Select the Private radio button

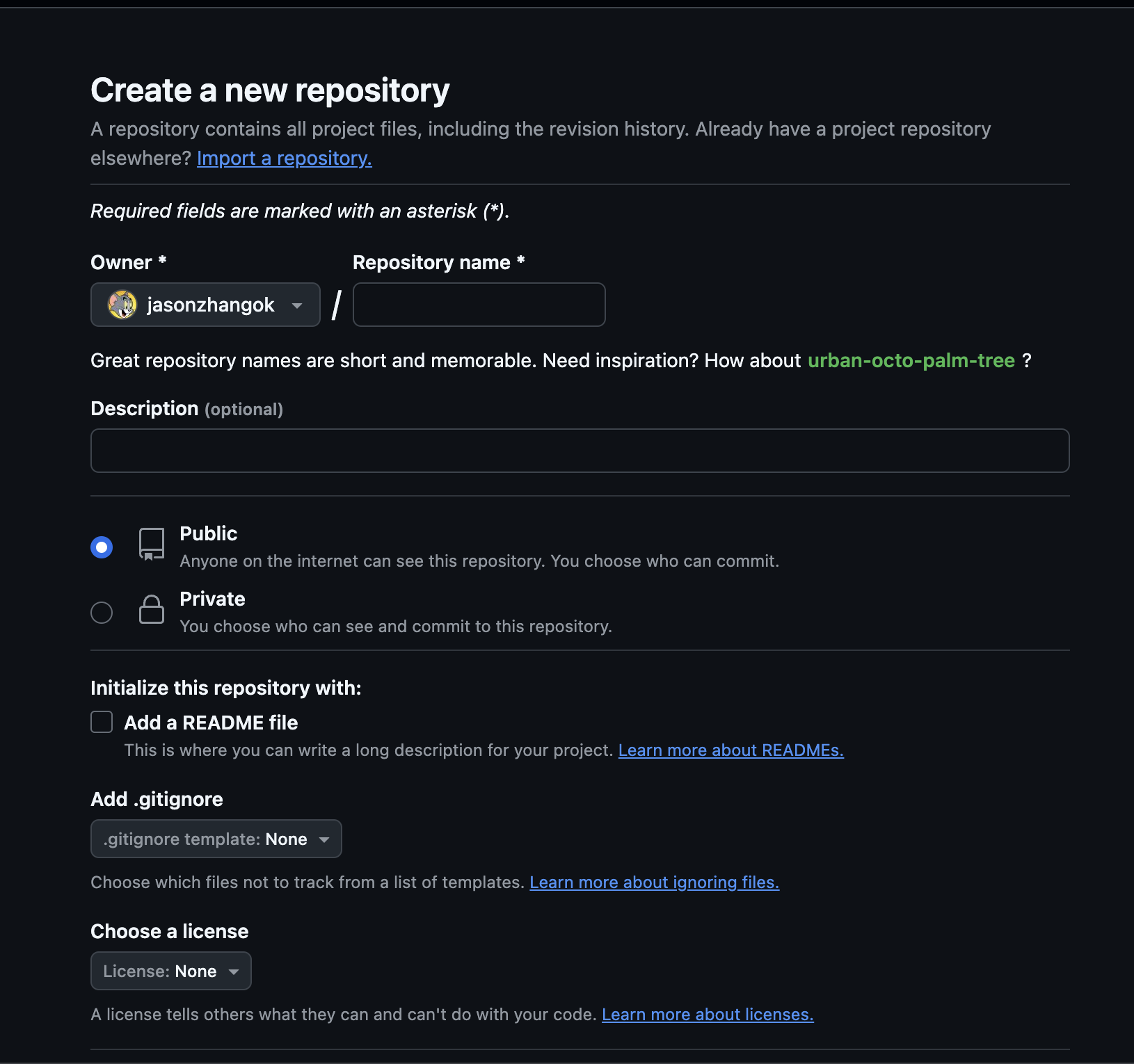coord(102,612)
